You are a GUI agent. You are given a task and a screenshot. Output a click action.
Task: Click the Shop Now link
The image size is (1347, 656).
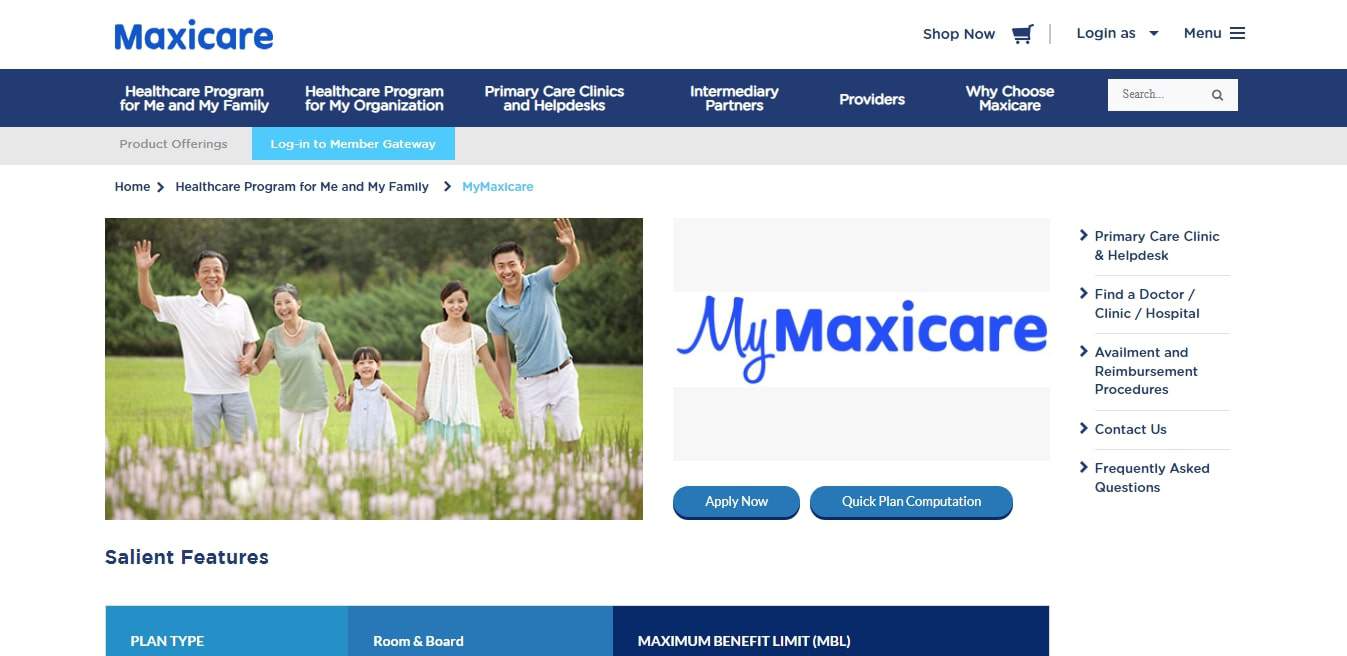958,34
